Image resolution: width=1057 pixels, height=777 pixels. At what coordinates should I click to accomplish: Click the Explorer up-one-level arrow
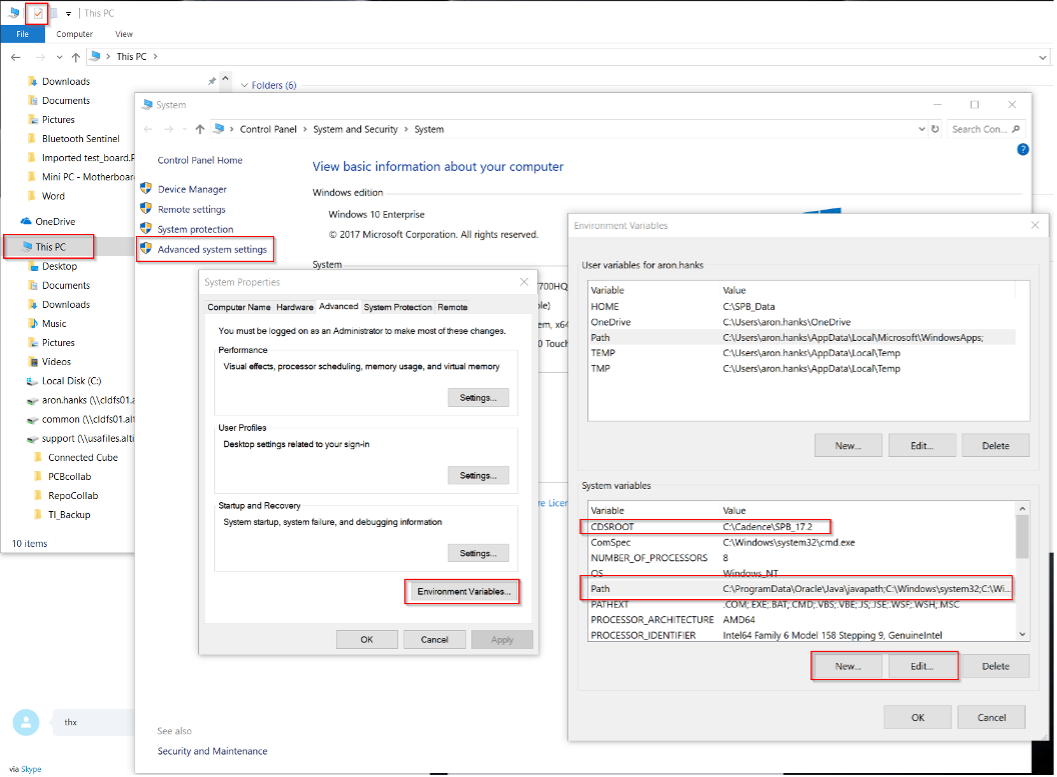click(x=76, y=57)
